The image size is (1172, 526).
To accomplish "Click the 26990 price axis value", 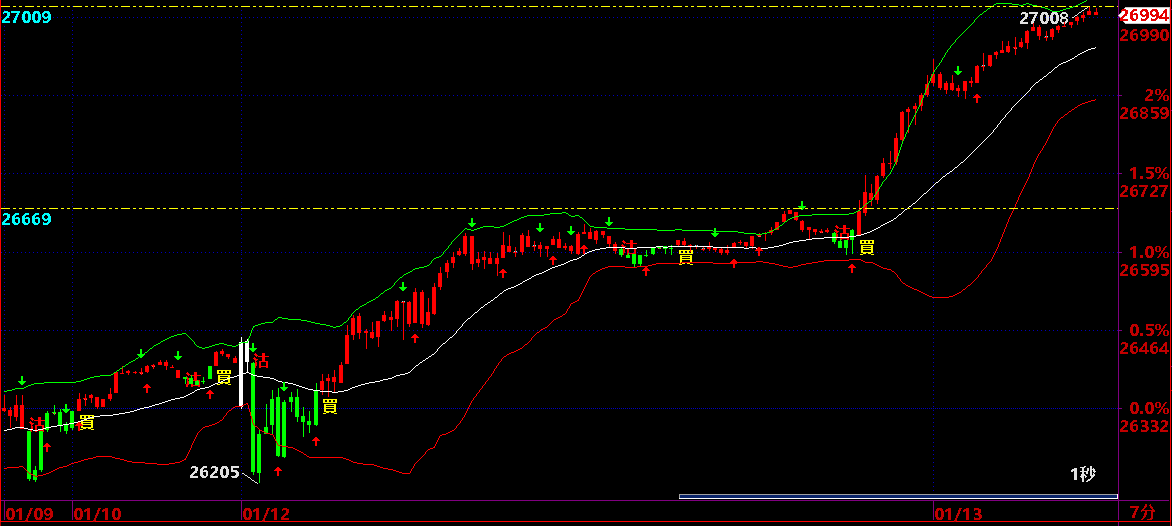I will click(1144, 34).
